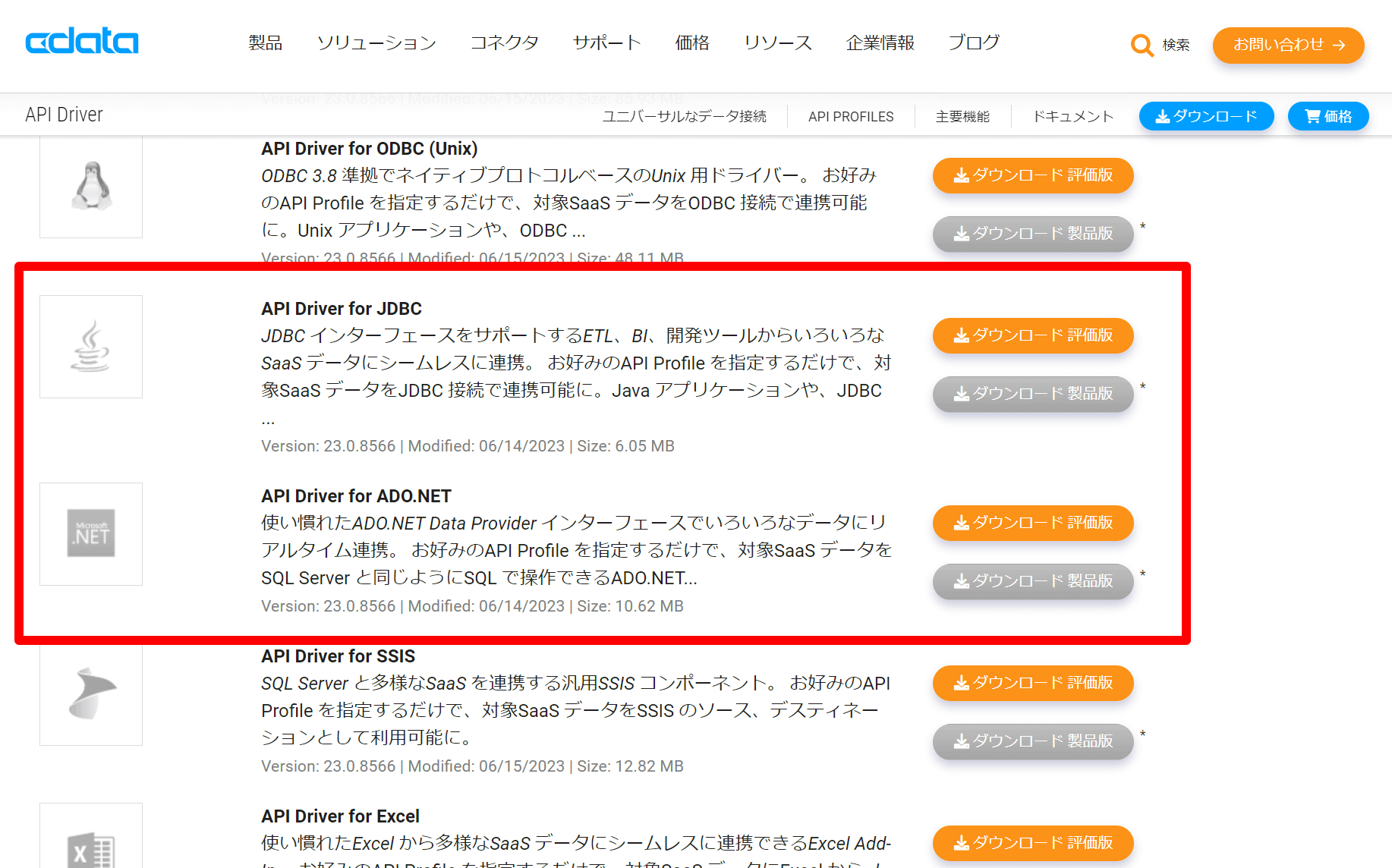The height and width of the screenshot is (868, 1392).
Task: Click the お問い合わせ contact button
Action: (1288, 45)
